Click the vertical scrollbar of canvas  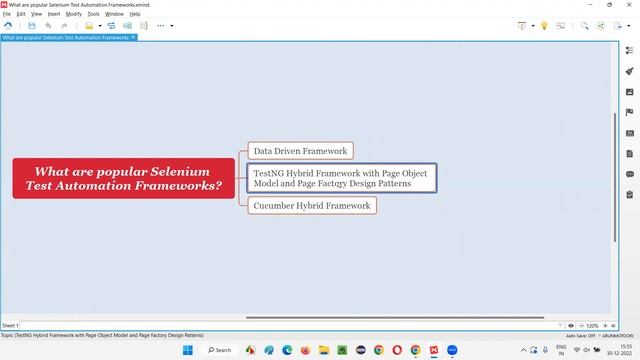click(615, 177)
